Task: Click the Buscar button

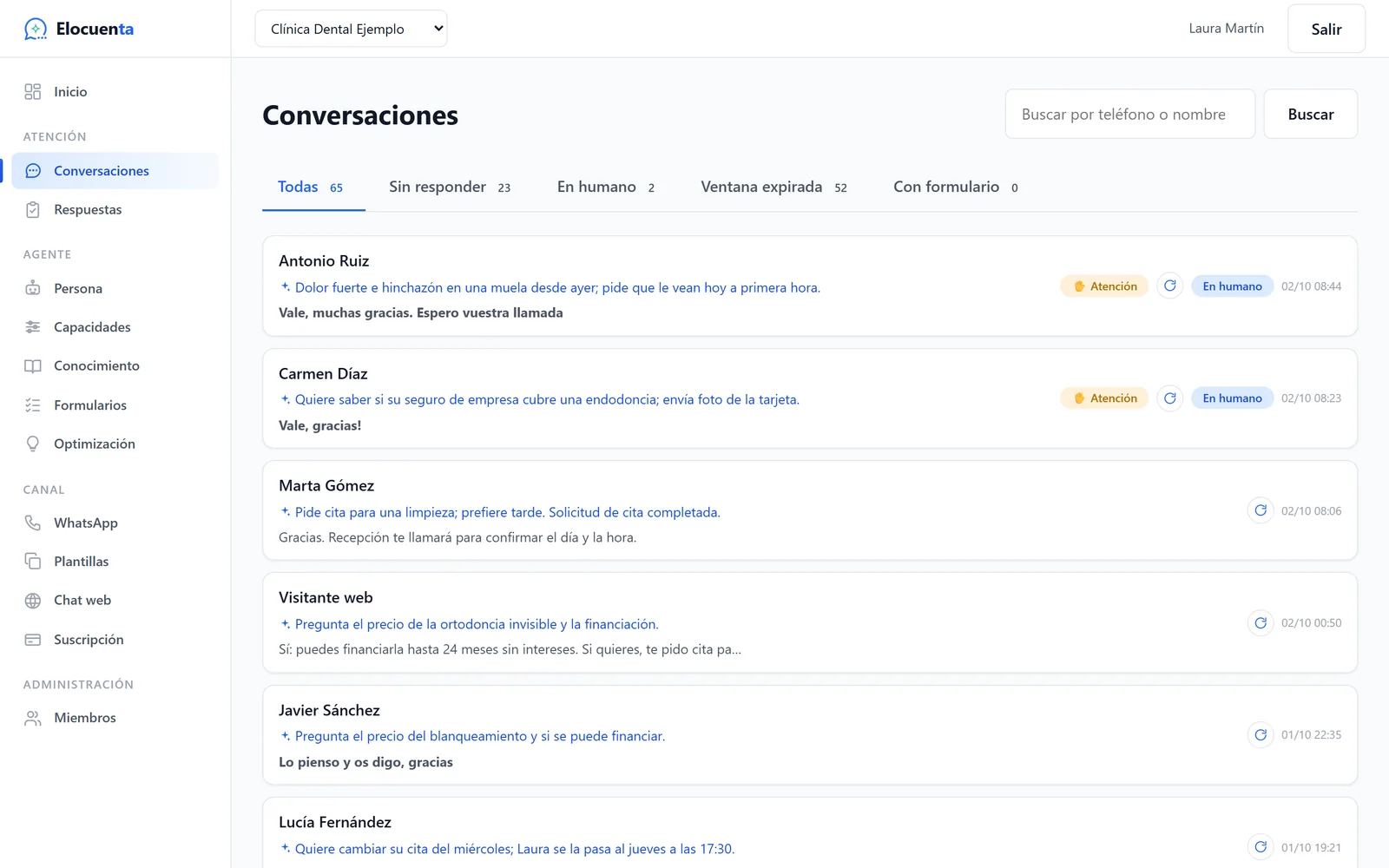Action: click(x=1311, y=114)
